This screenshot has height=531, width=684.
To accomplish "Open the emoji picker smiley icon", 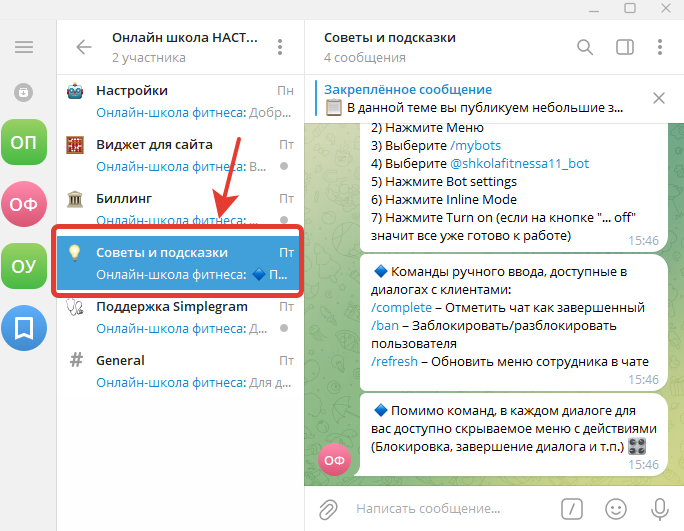I will point(616,508).
